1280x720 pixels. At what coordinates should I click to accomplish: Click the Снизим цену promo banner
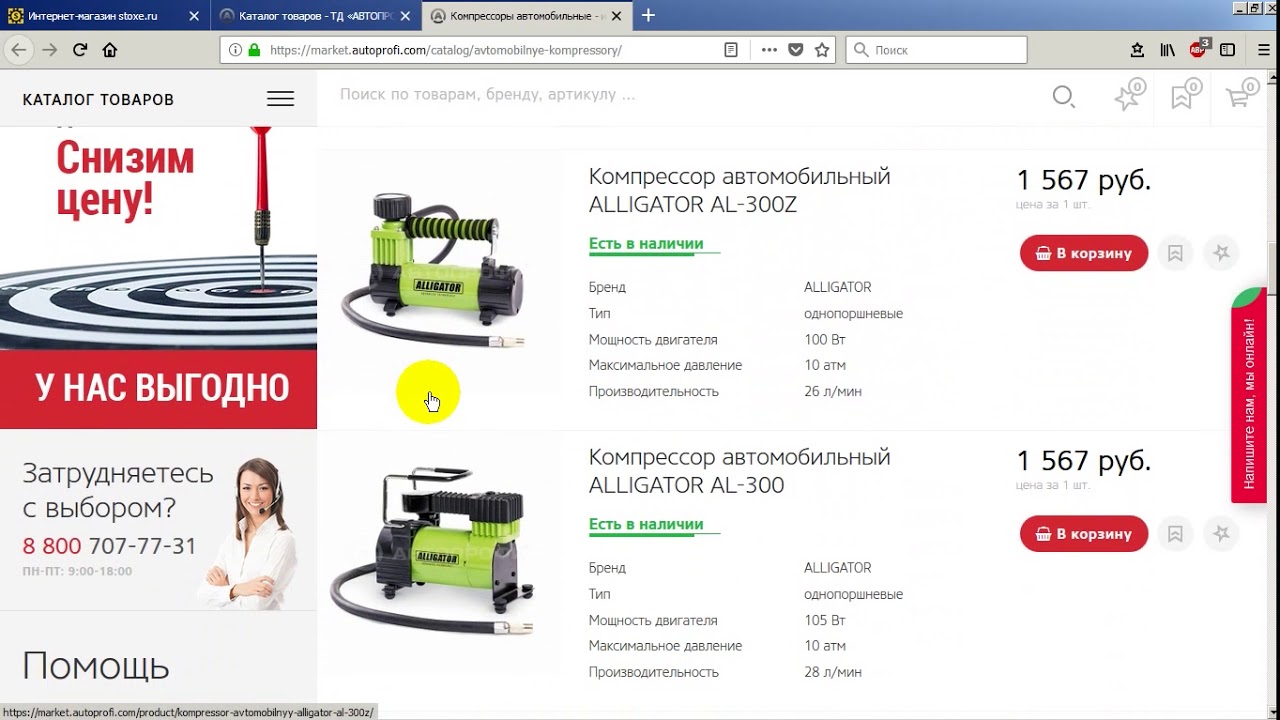point(158,277)
